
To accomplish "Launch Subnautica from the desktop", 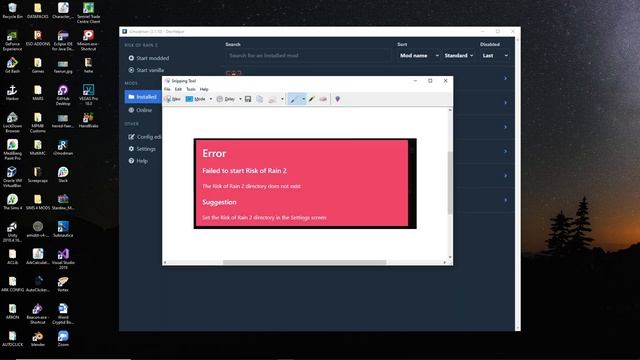I will pos(63,229).
